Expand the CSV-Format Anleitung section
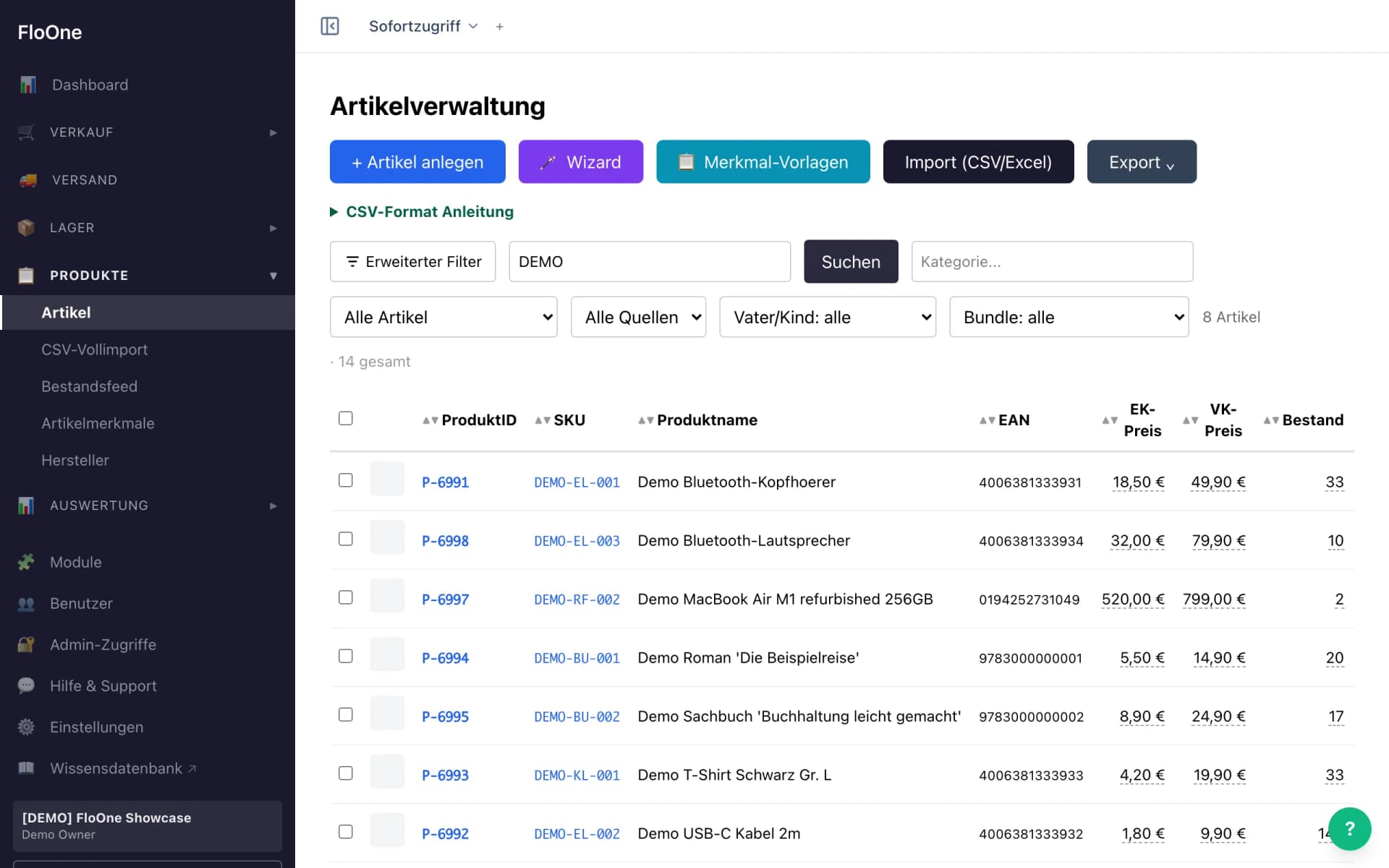Screen dimensions: 1389x868 pos(422,212)
